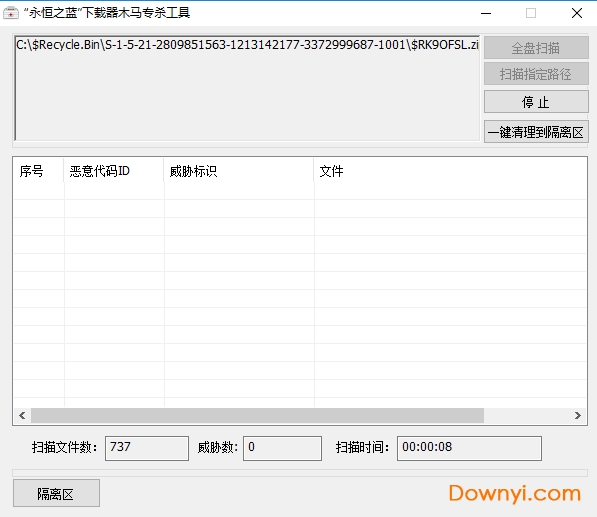Click the scan progress bar at bottom

click(300, 473)
